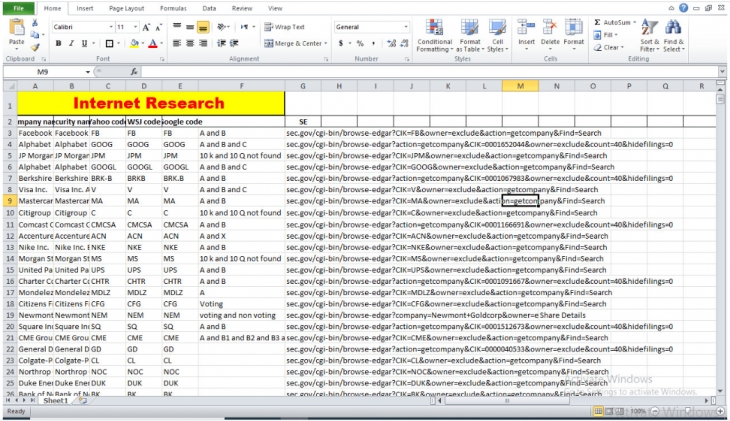The width and height of the screenshot is (730, 421).
Task: Expand the Number dialog launcher
Action: coord(407,59)
